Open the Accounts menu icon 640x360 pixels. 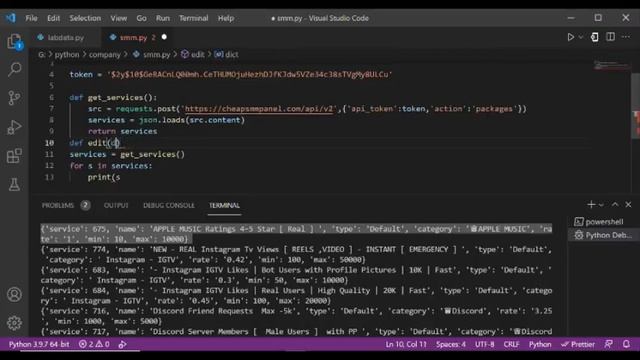[14, 294]
